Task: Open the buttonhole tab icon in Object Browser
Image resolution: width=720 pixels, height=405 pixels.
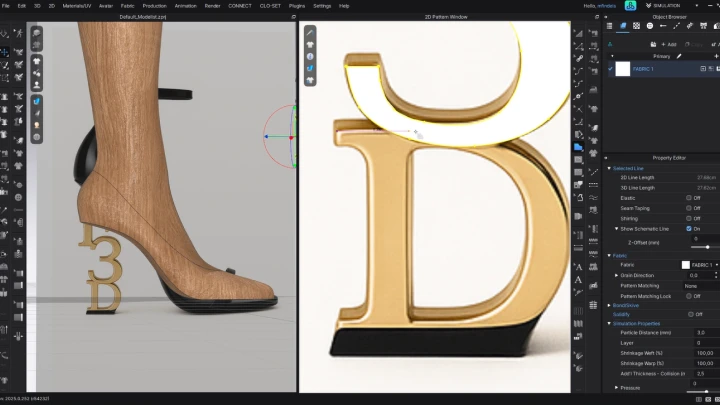Action: (663, 26)
